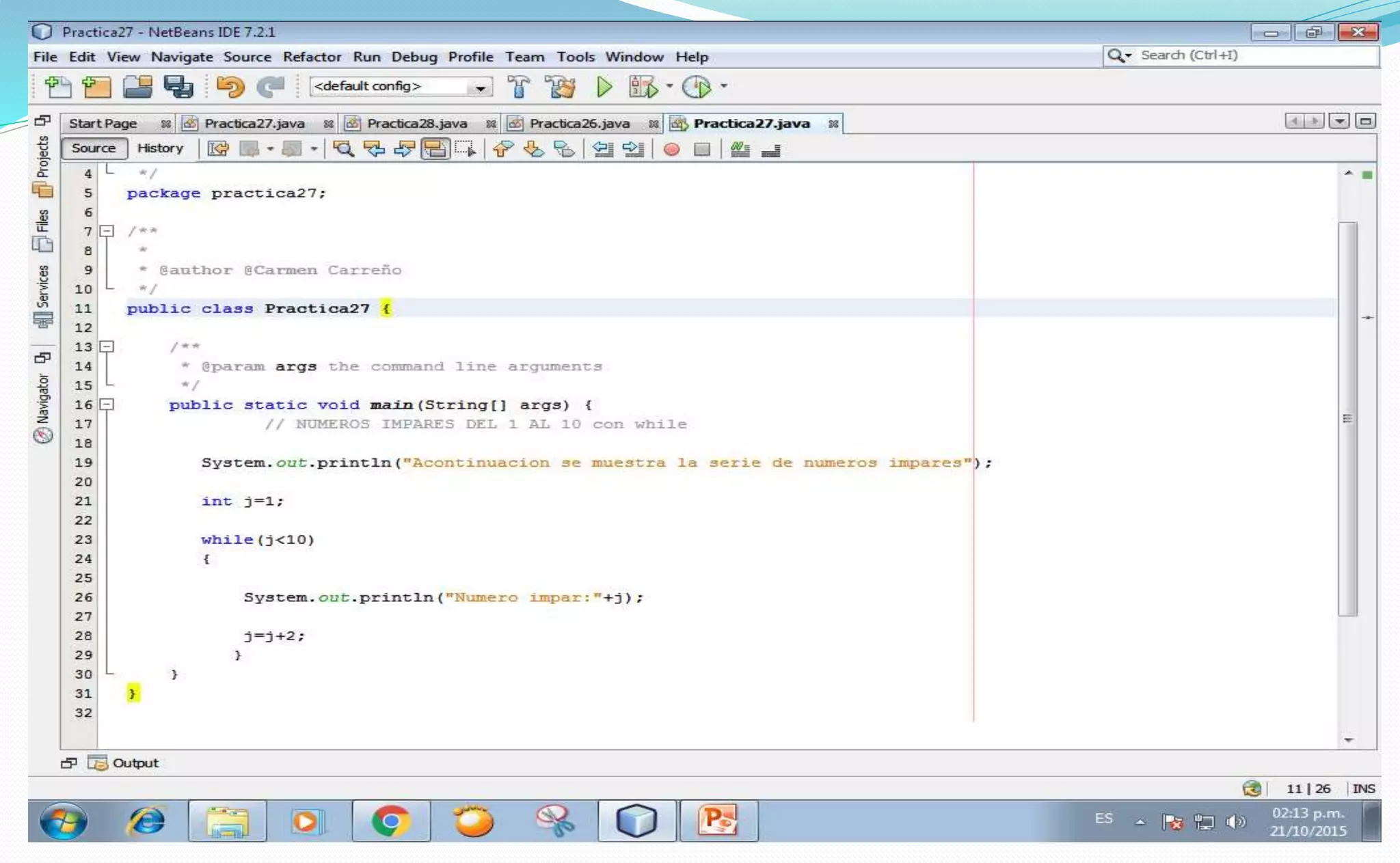
Task: Switch editor to History view
Action: [160, 148]
